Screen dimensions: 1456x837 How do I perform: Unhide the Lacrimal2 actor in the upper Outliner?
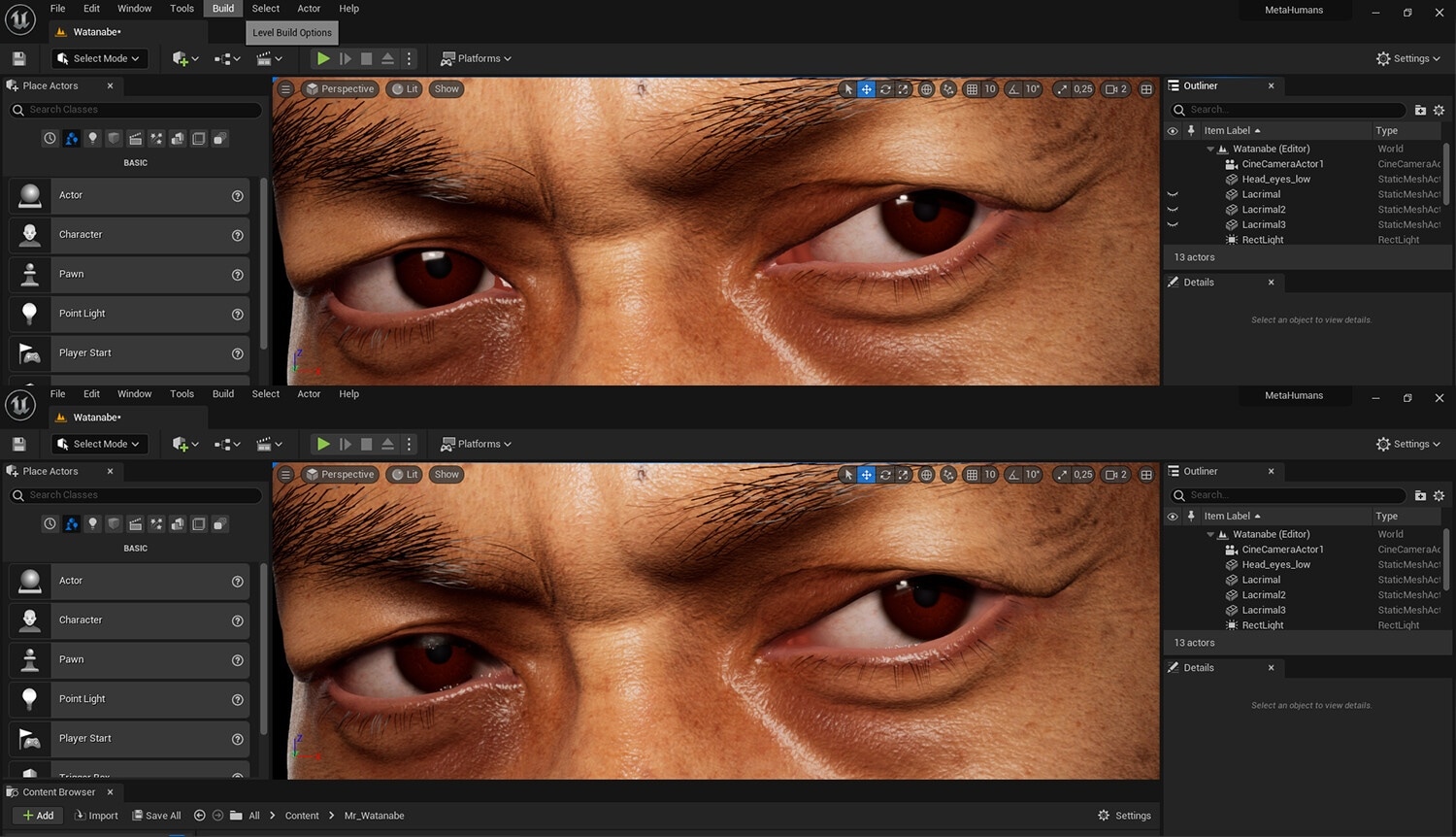pos(1173,210)
